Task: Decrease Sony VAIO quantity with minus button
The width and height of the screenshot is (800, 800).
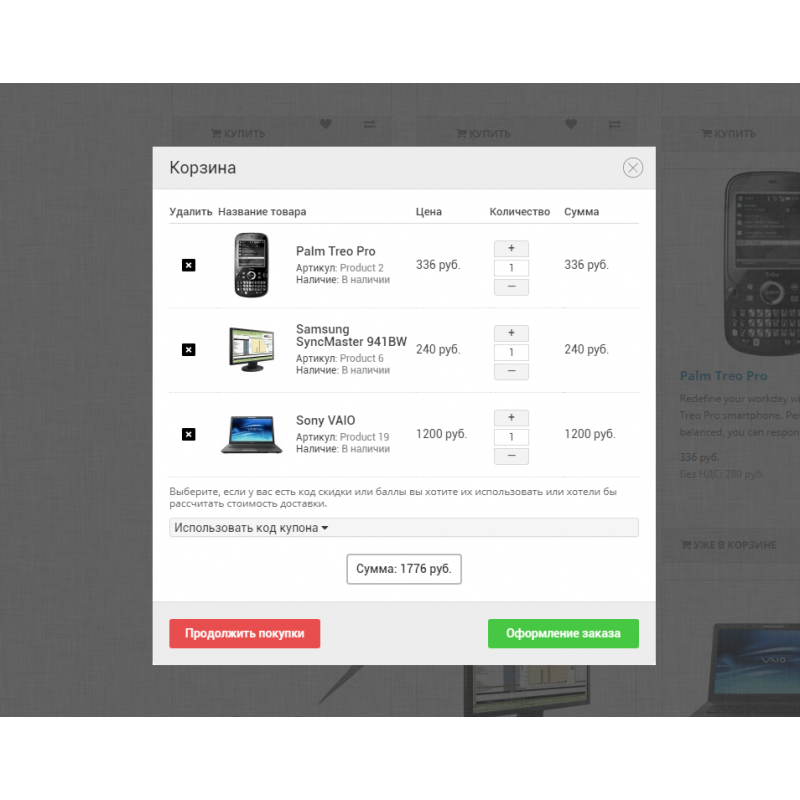Action: (x=511, y=456)
